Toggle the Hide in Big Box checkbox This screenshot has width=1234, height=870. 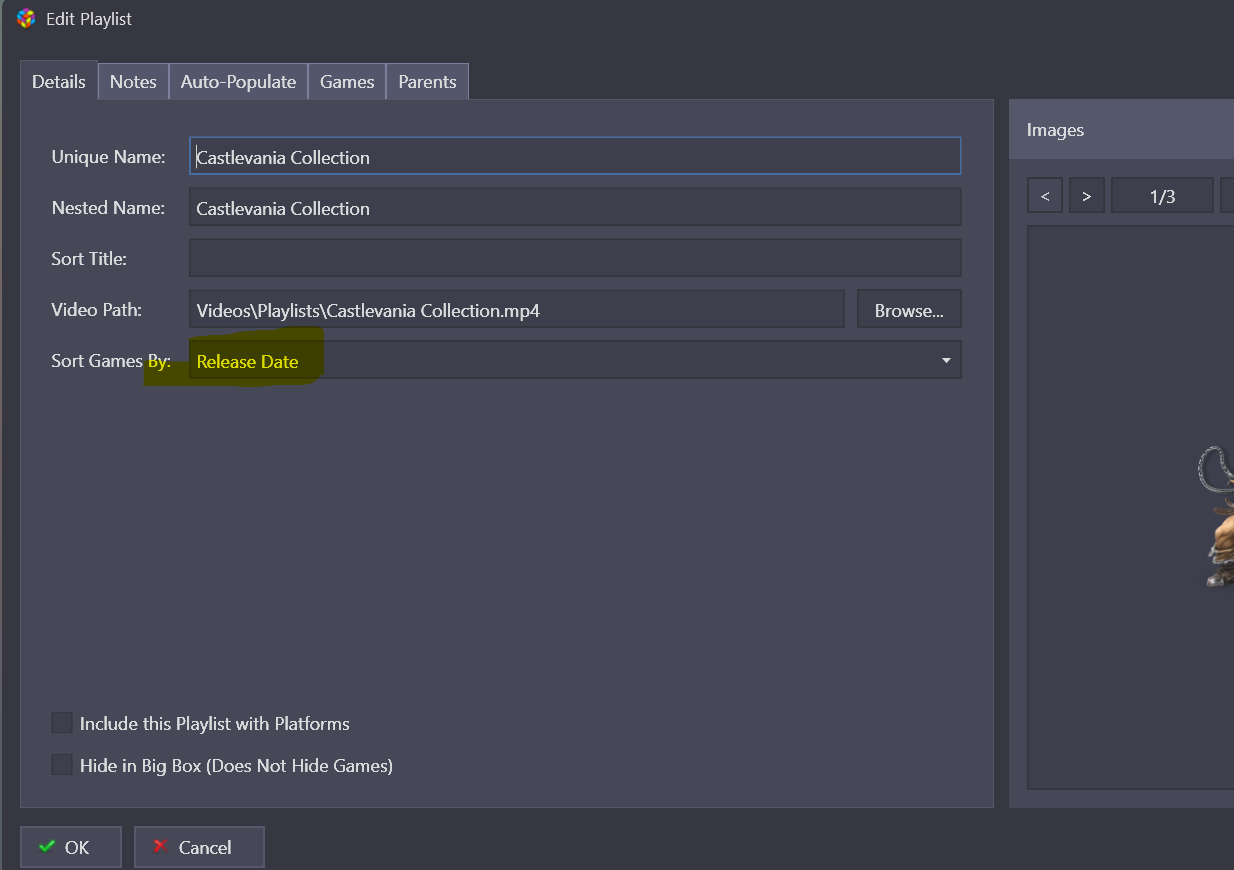click(62, 765)
